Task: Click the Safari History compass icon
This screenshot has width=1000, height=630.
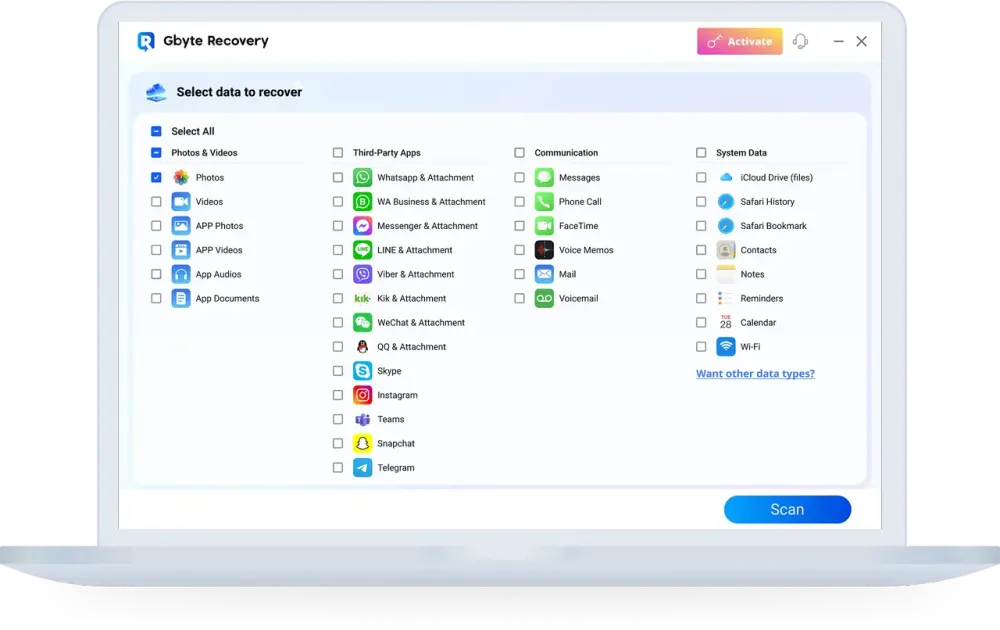Action: (x=726, y=201)
